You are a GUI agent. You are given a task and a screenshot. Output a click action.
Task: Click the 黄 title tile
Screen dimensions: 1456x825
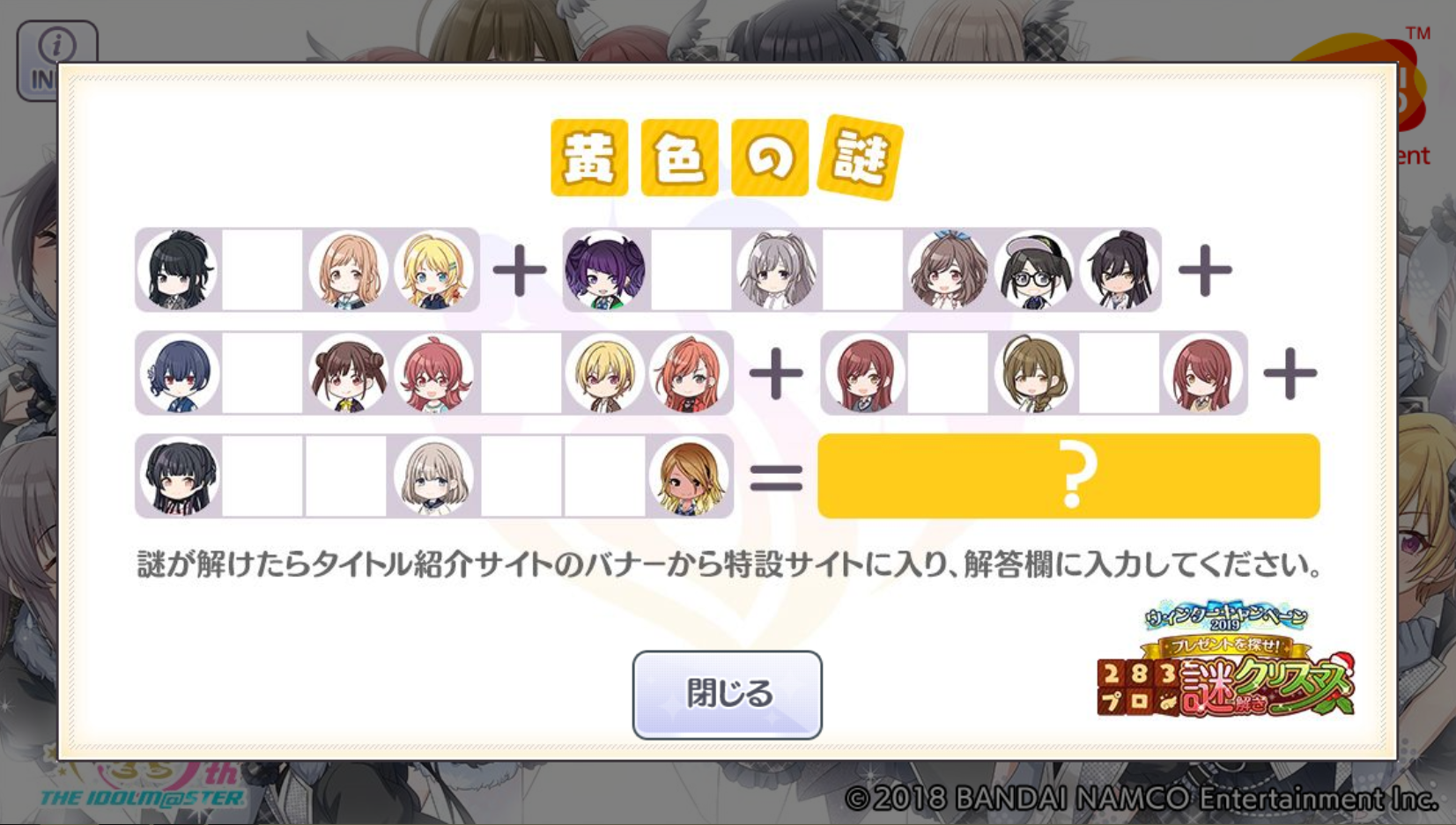click(x=589, y=158)
